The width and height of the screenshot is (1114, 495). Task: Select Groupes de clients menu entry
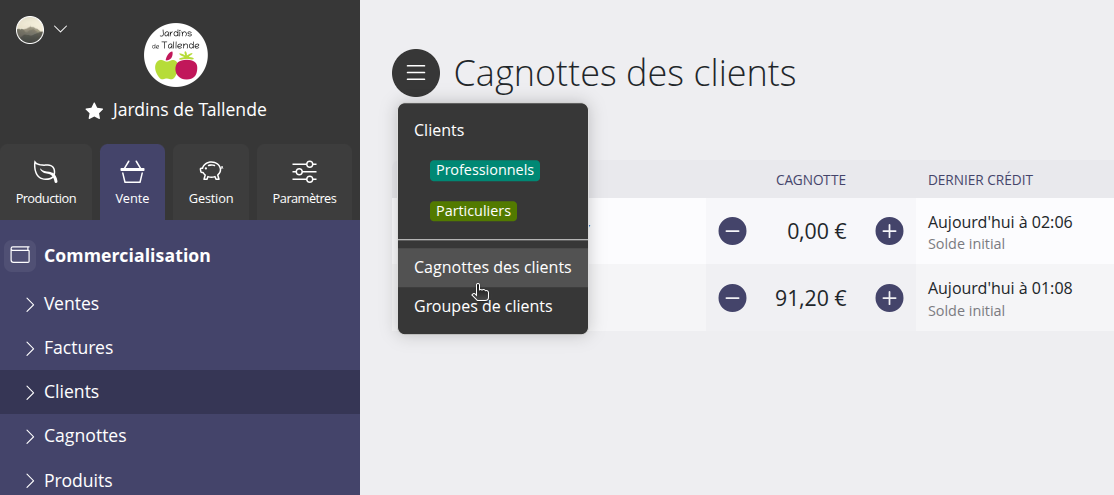(483, 306)
